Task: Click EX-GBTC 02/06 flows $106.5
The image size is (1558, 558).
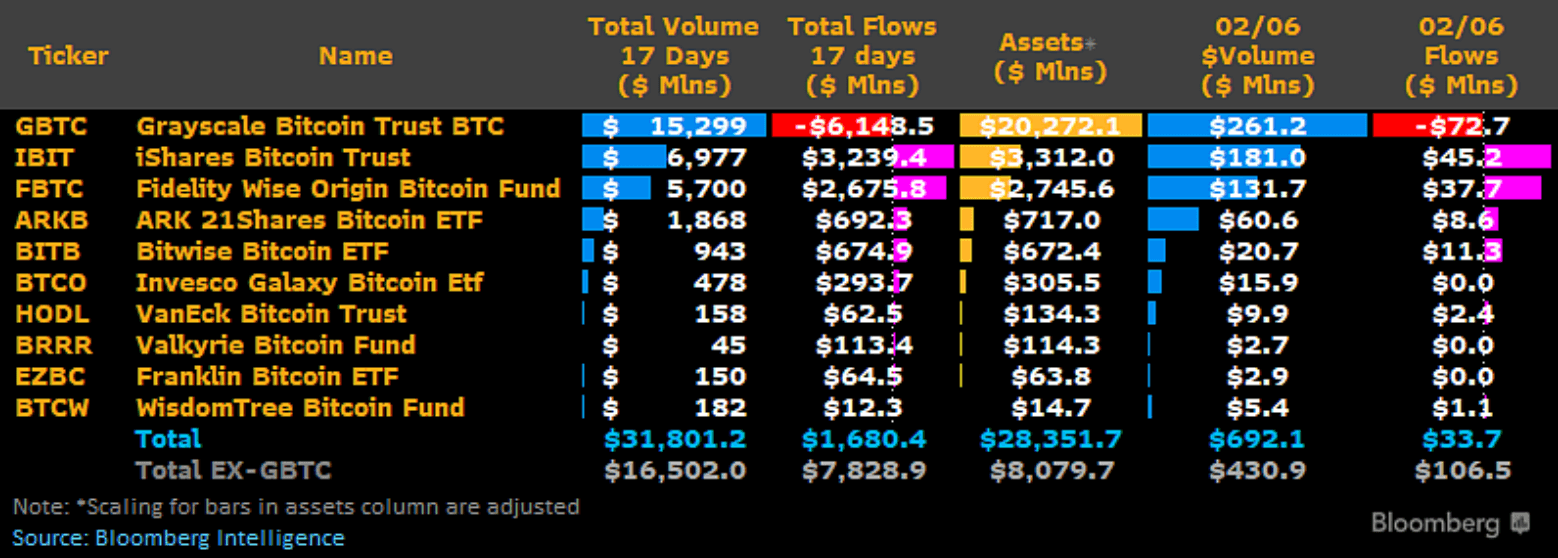Action: (1461, 470)
